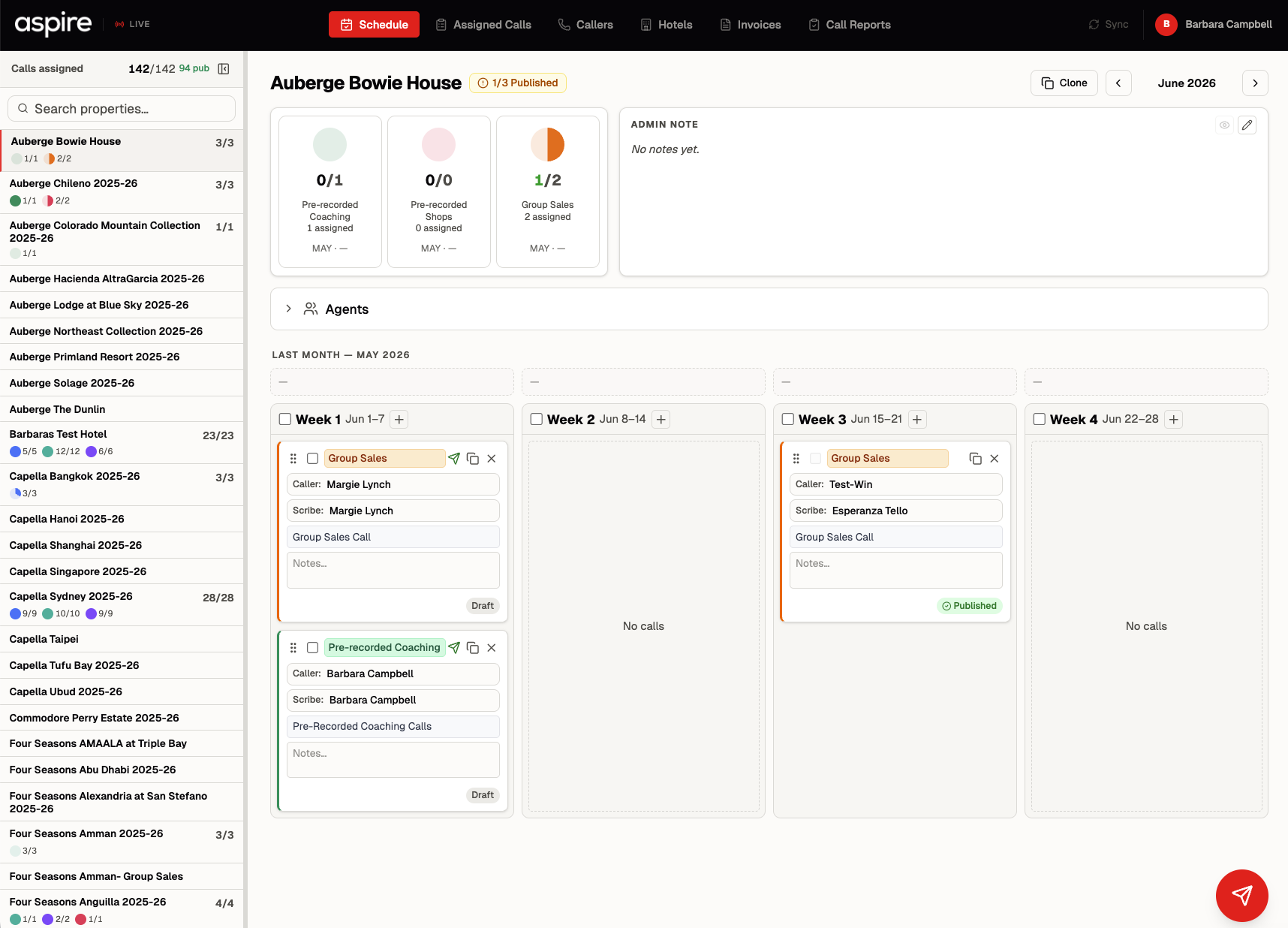The height and width of the screenshot is (928, 1288).
Task: Remove the Week 3 Group Sales card
Action: (995, 459)
